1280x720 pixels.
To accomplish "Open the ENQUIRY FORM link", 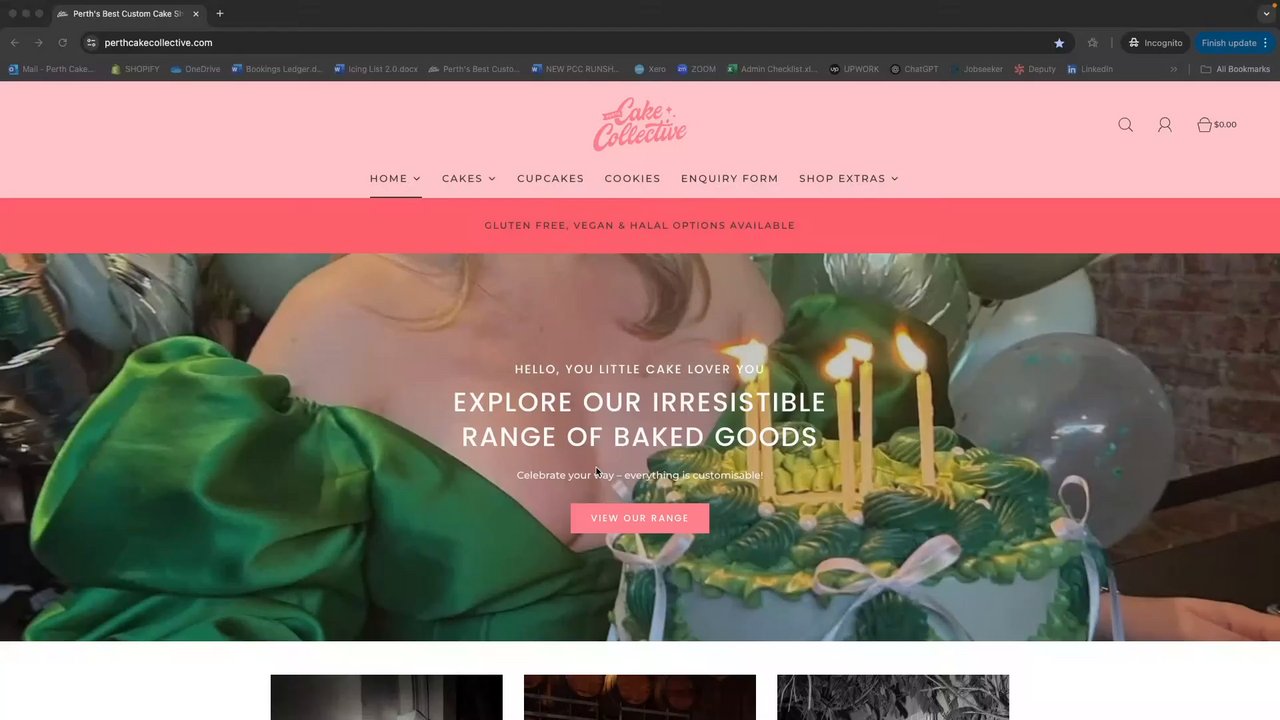I will (729, 178).
